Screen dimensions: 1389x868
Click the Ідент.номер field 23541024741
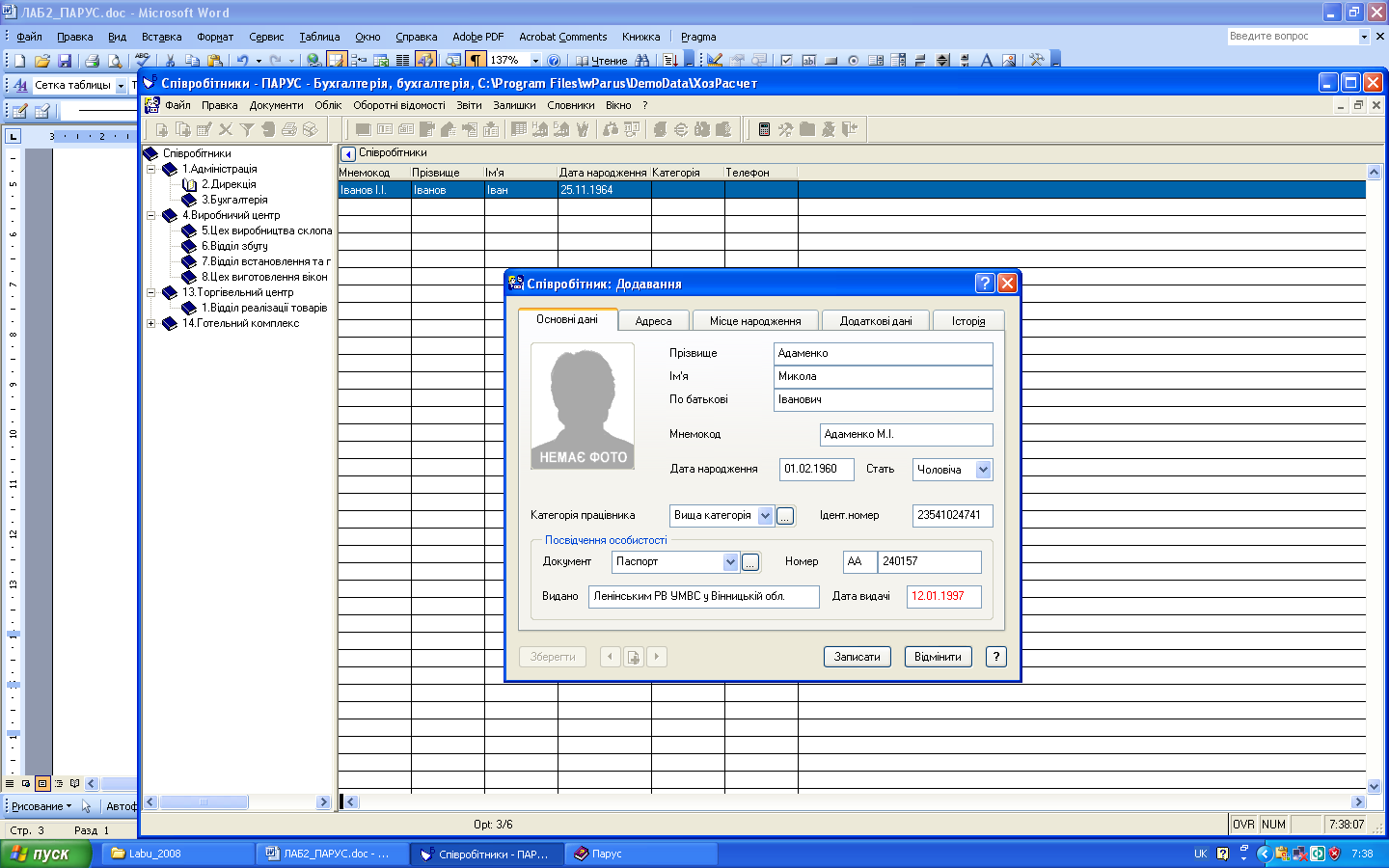(952, 516)
